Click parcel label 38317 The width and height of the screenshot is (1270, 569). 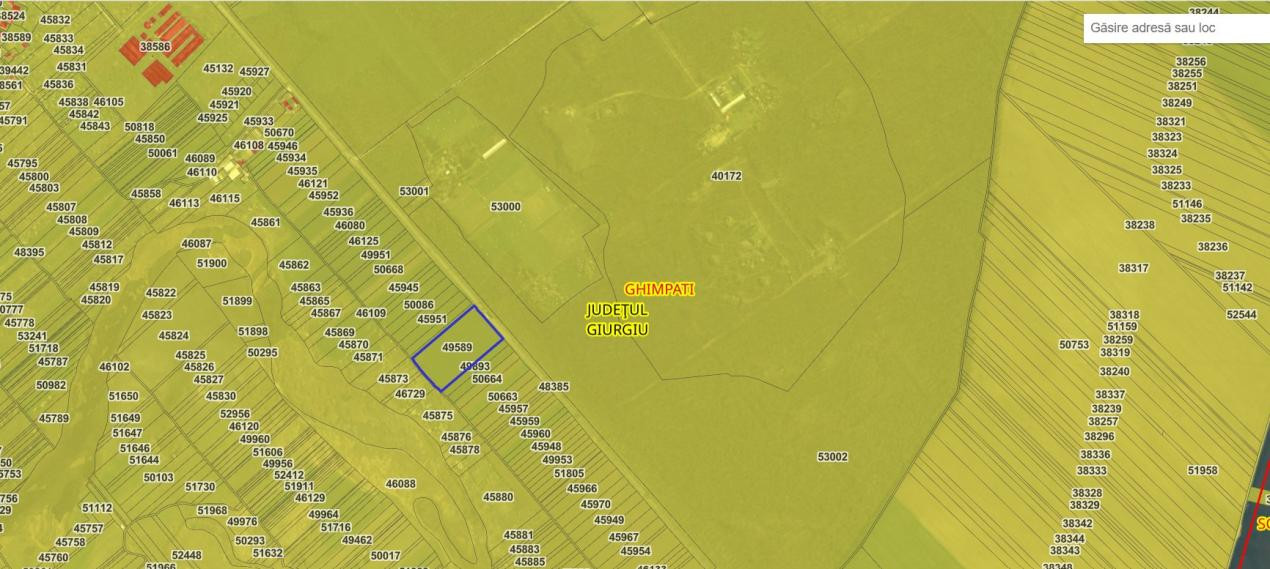[x=1133, y=268]
